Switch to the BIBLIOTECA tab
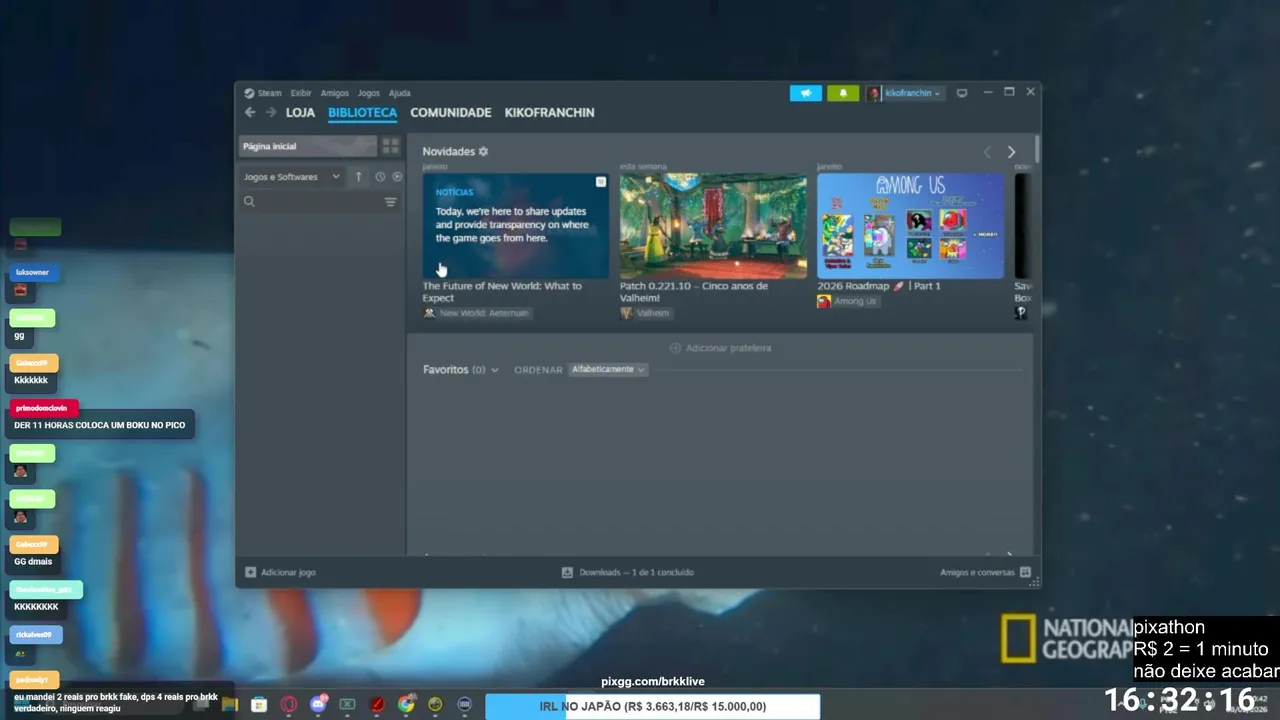Screen dimensions: 1280x720 pyautogui.click(x=362, y=113)
